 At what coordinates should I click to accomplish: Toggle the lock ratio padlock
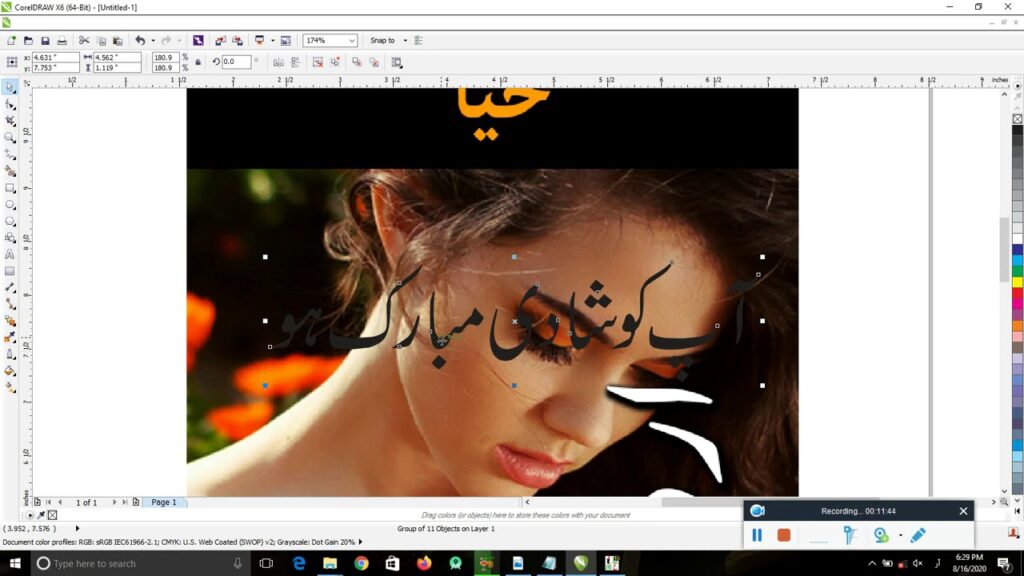tap(199, 63)
